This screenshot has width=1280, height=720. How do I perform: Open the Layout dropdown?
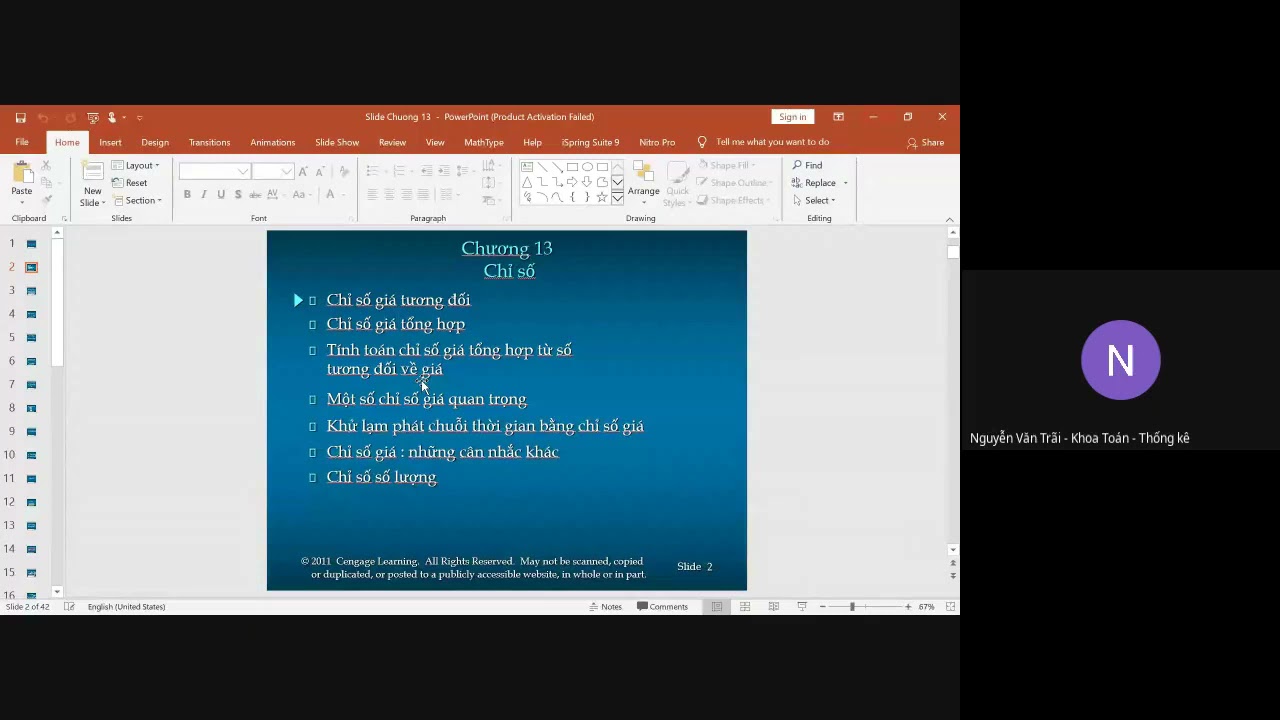click(x=136, y=165)
